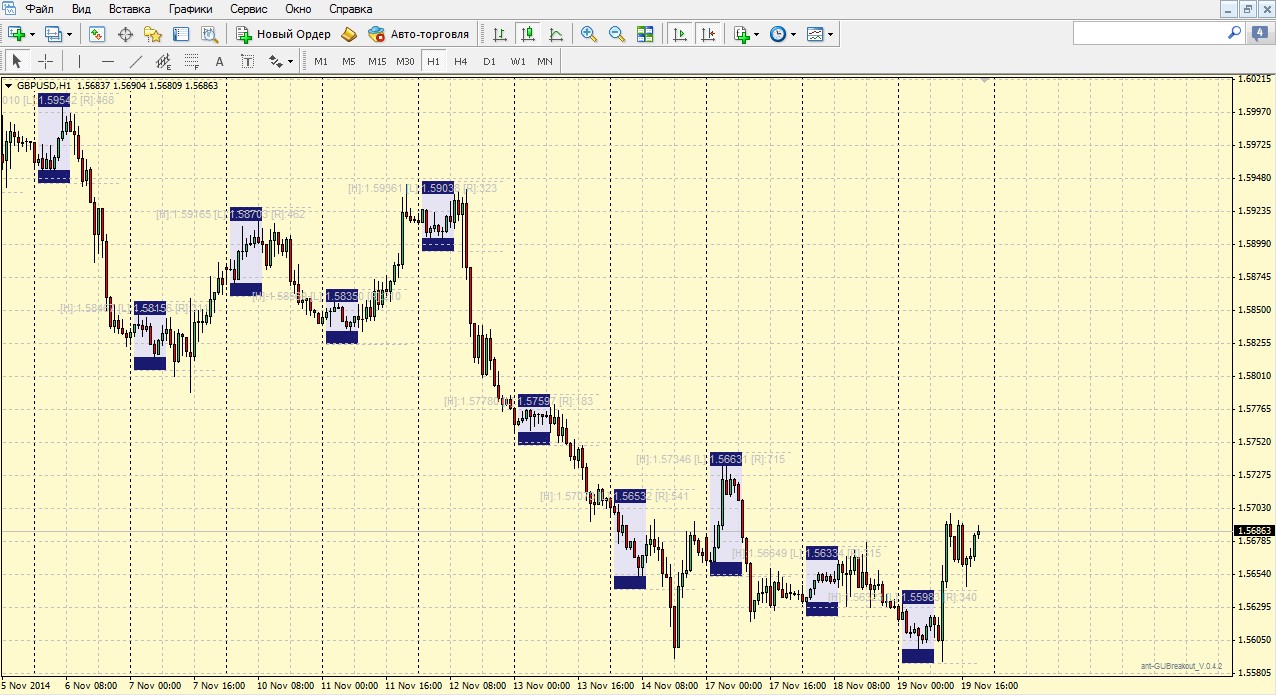Click the Zoom In magnifier icon

(589, 34)
